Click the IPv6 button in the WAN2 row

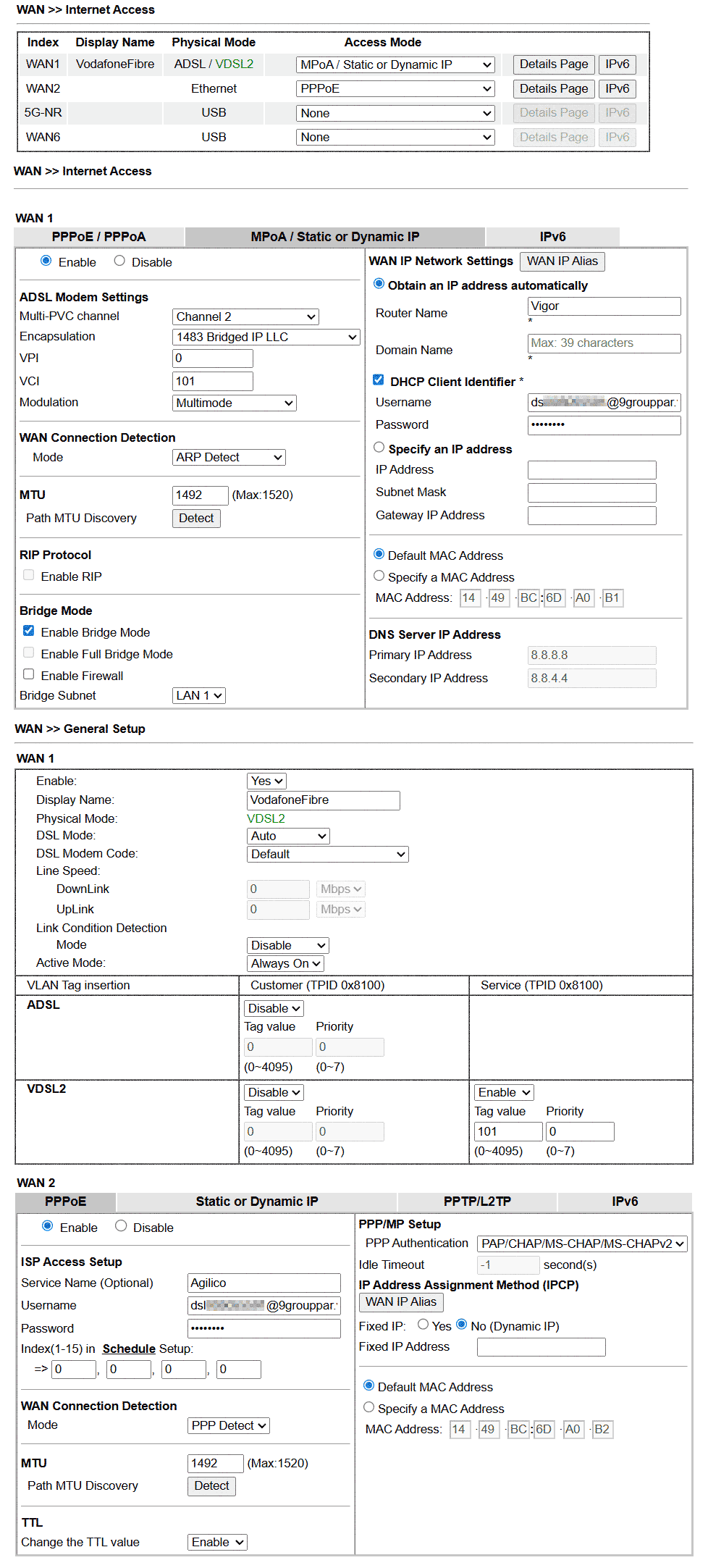pyautogui.click(x=618, y=88)
